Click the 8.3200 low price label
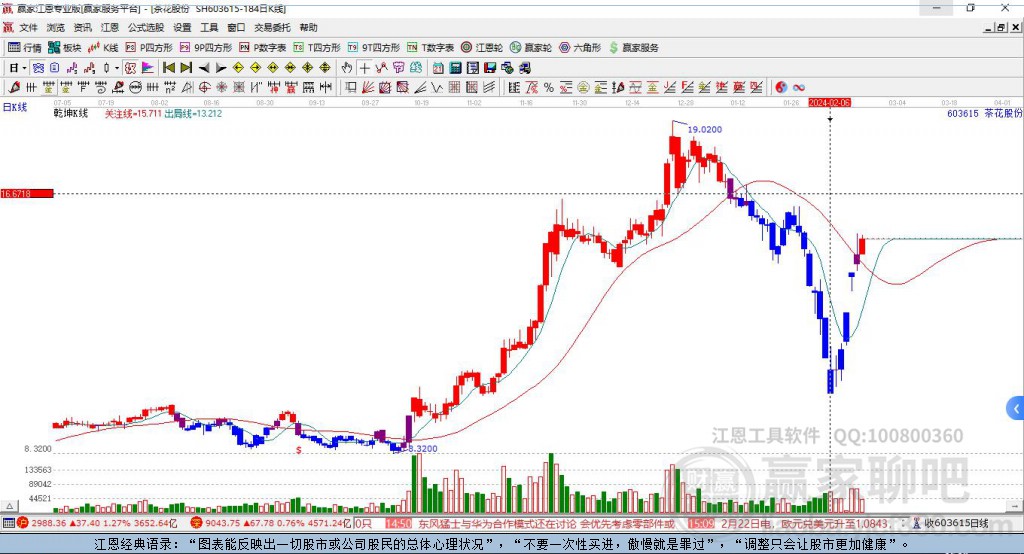This screenshot has height=554, width=1024. coord(423,449)
